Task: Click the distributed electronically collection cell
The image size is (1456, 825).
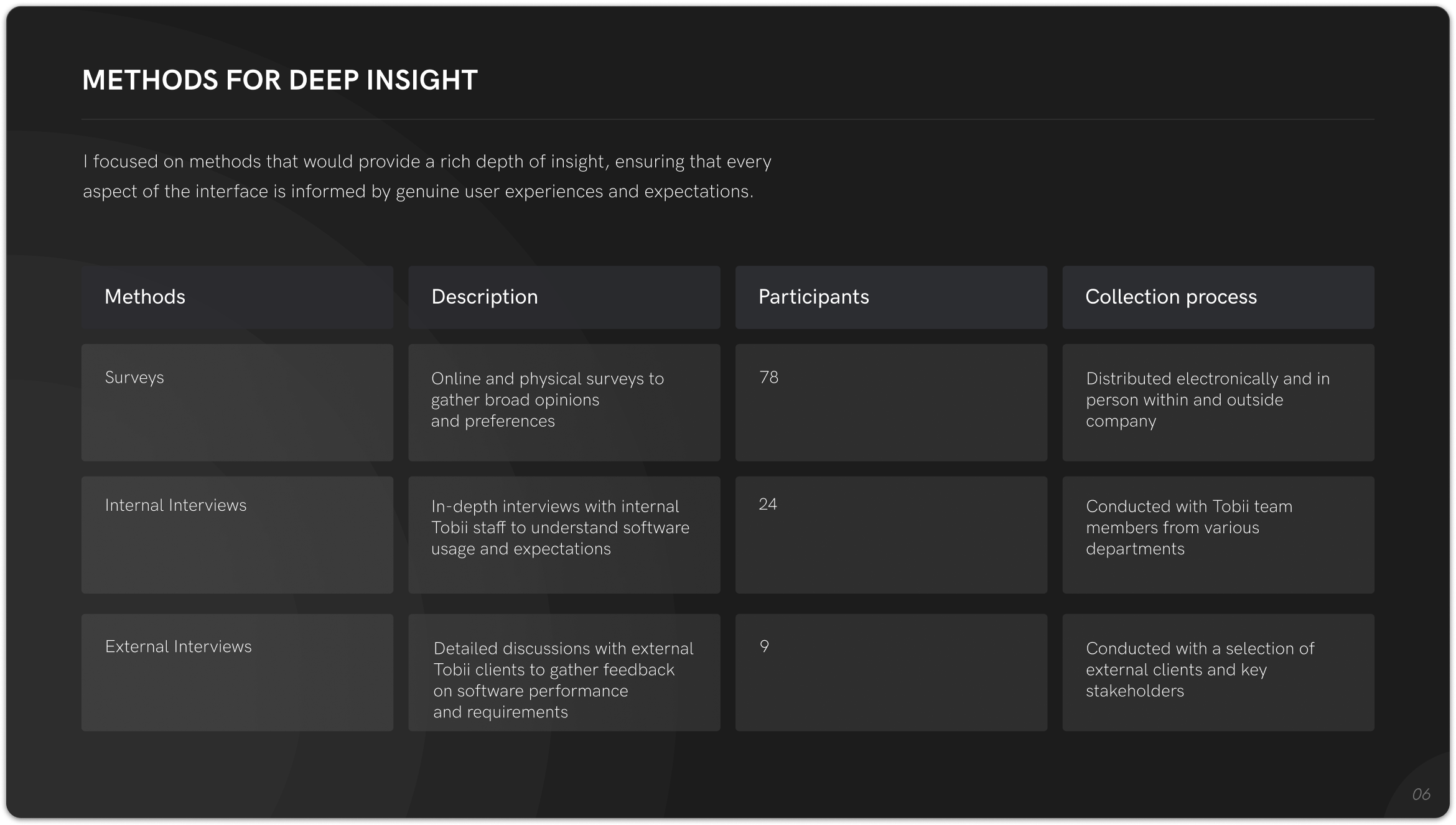Action: click(1207, 399)
